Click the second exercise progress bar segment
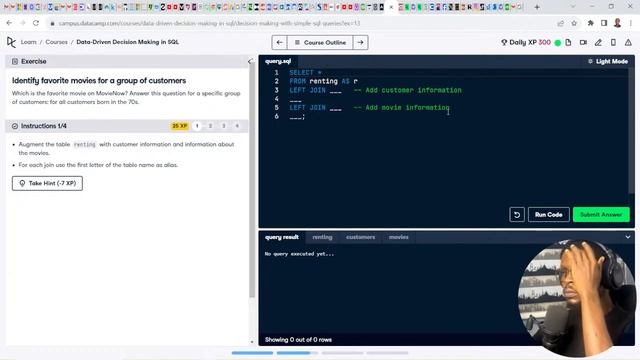 tap(297, 353)
